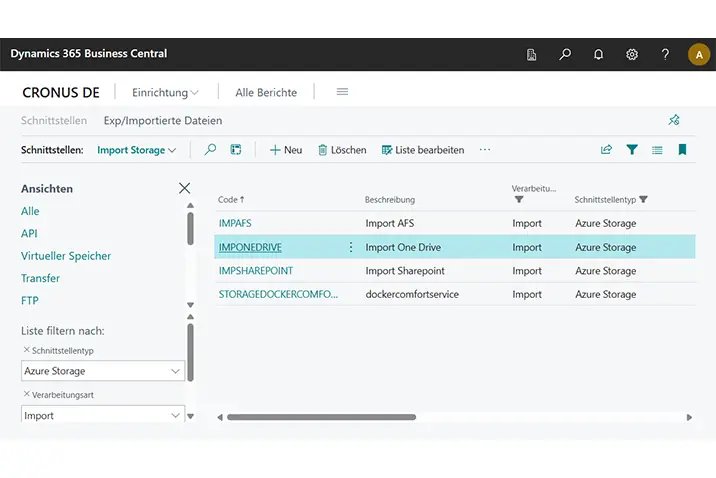This screenshot has width=716, height=478.
Task: Remove the Schnittstellentyp filter
Action: [26, 350]
